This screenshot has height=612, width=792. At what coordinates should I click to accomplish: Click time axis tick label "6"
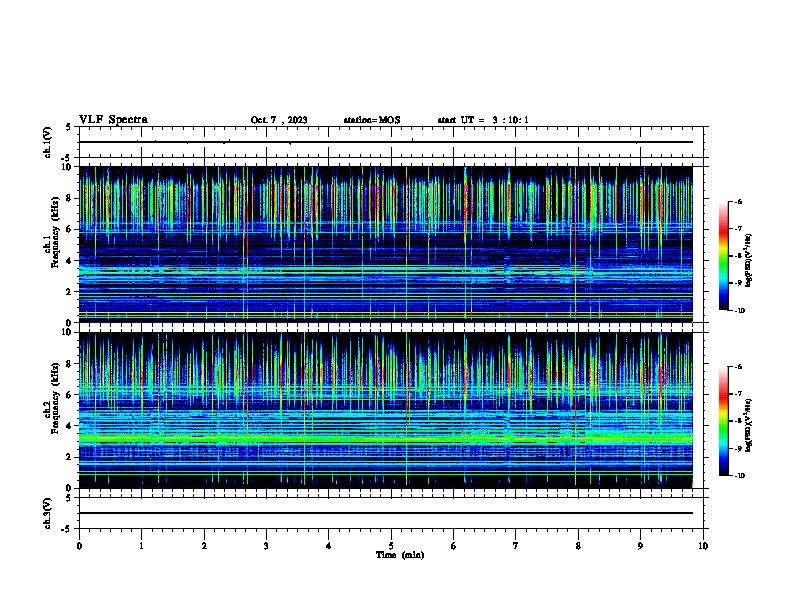pos(454,546)
